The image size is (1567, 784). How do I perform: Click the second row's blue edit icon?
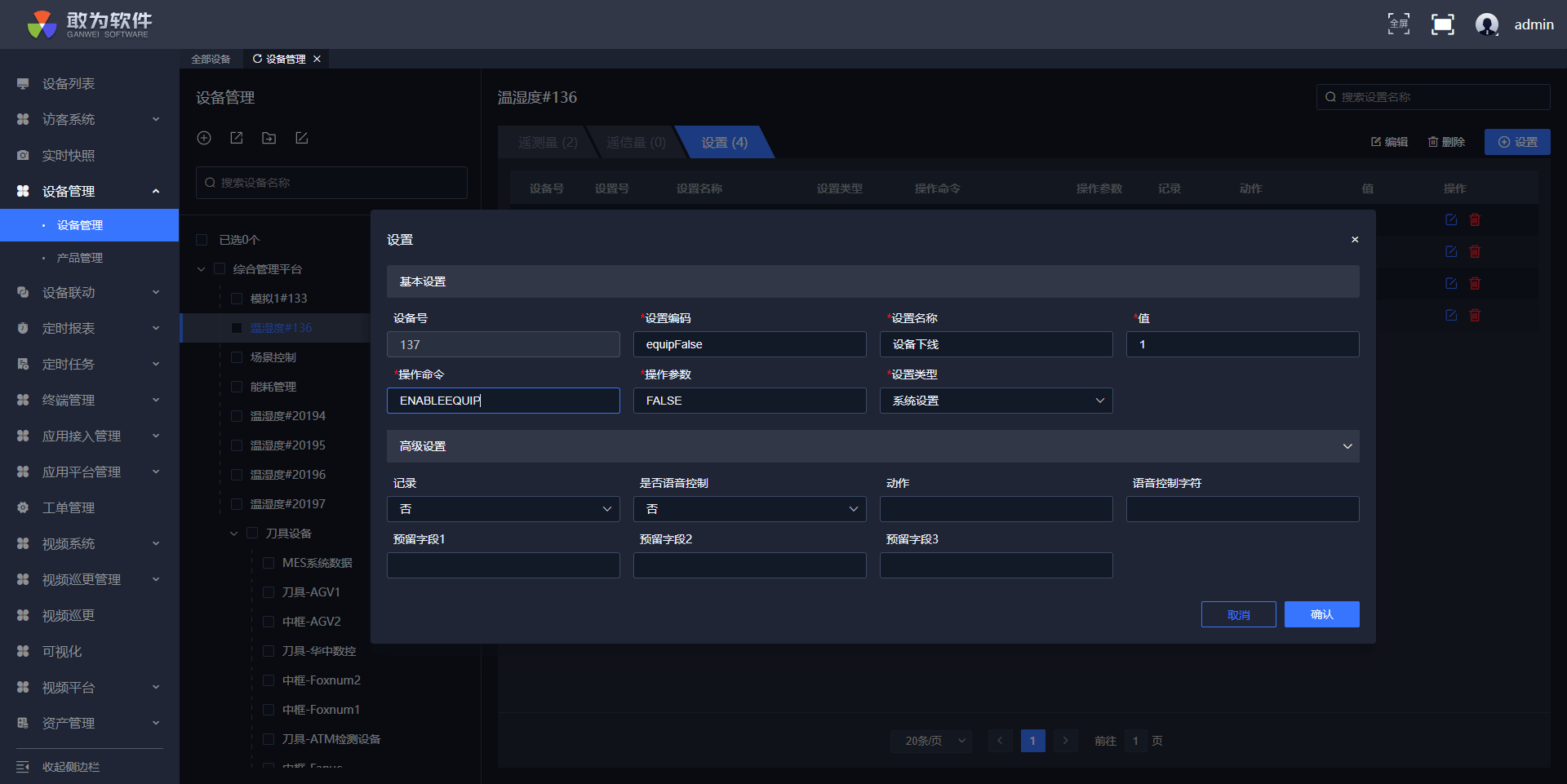point(1450,251)
